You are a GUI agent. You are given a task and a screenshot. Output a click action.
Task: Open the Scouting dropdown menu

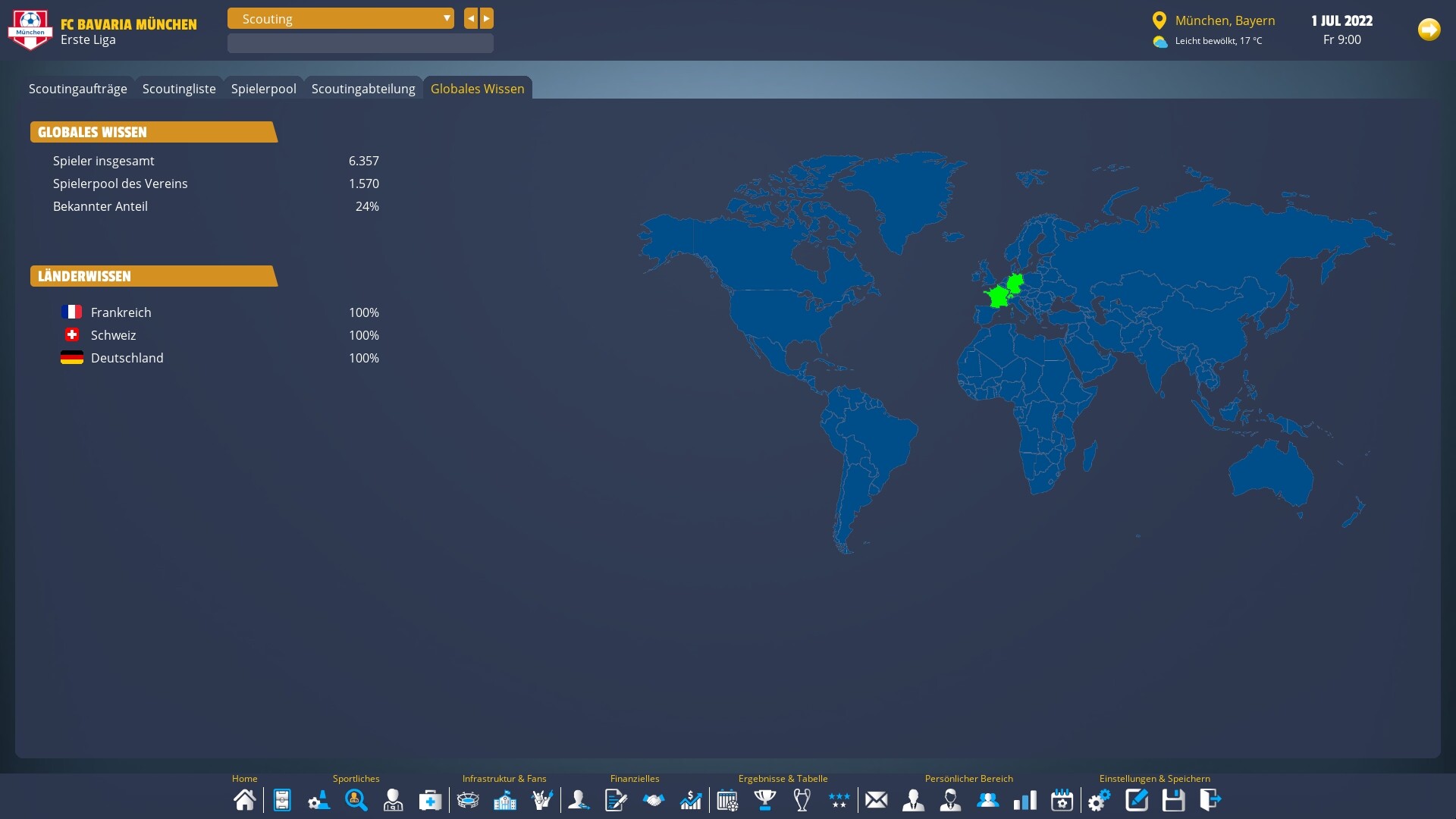(340, 18)
